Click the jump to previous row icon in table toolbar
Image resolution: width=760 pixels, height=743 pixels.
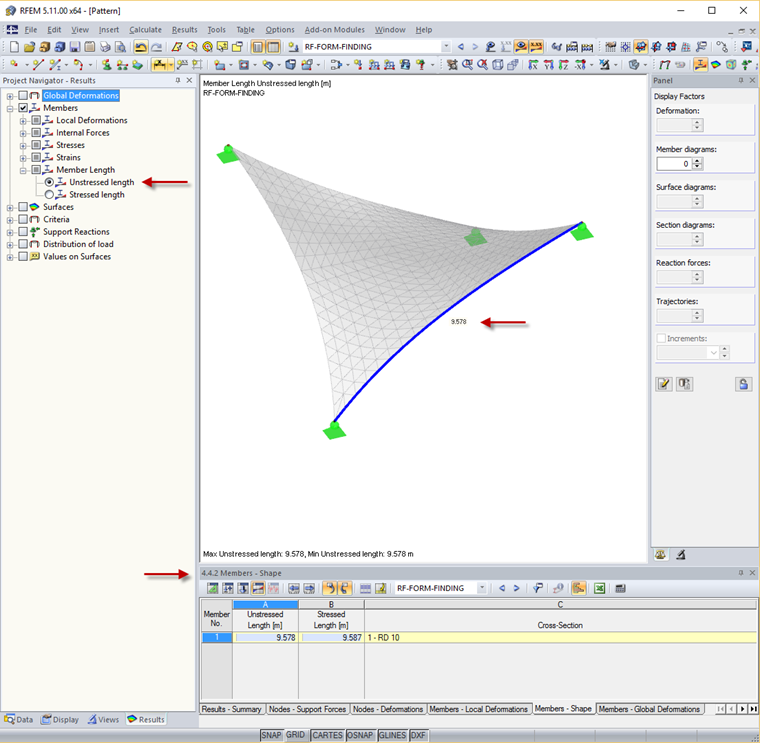(x=294, y=588)
